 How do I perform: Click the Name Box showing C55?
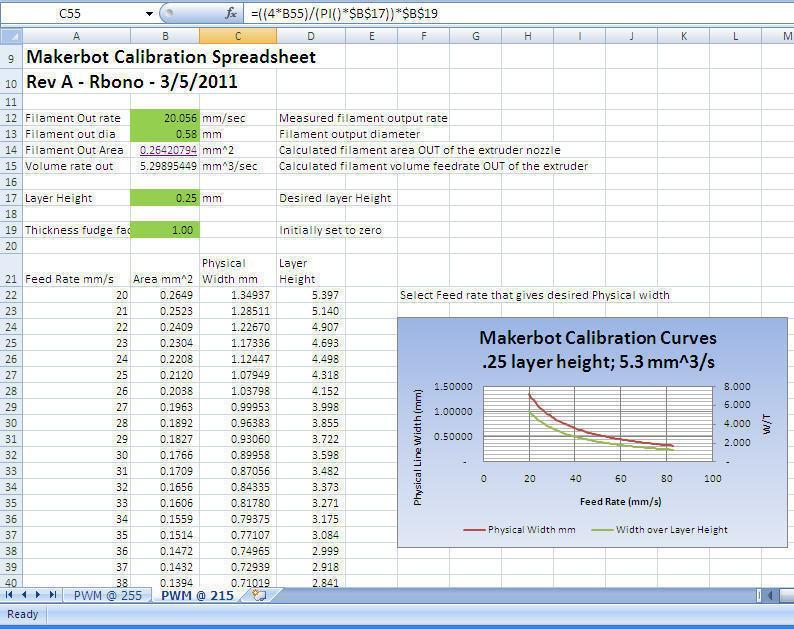[70, 14]
